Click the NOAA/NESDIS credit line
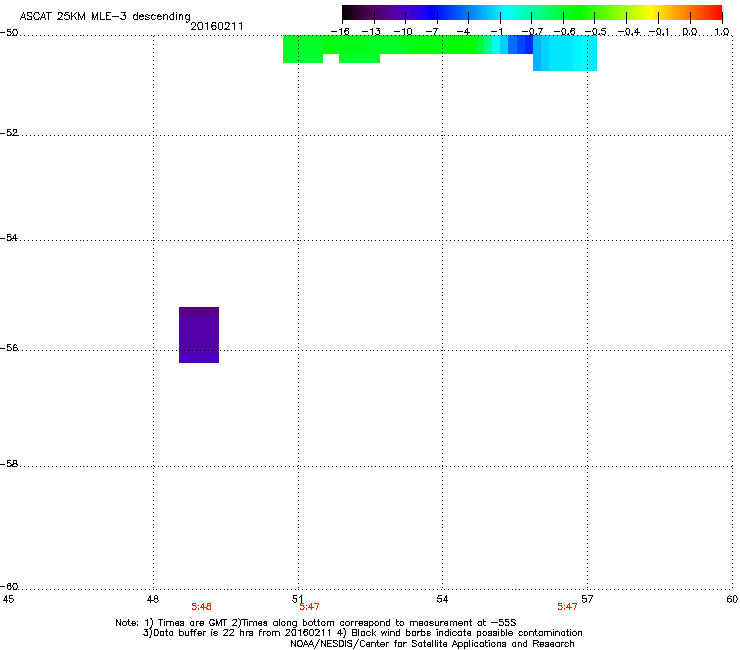This screenshot has width=740, height=650. (x=432, y=644)
